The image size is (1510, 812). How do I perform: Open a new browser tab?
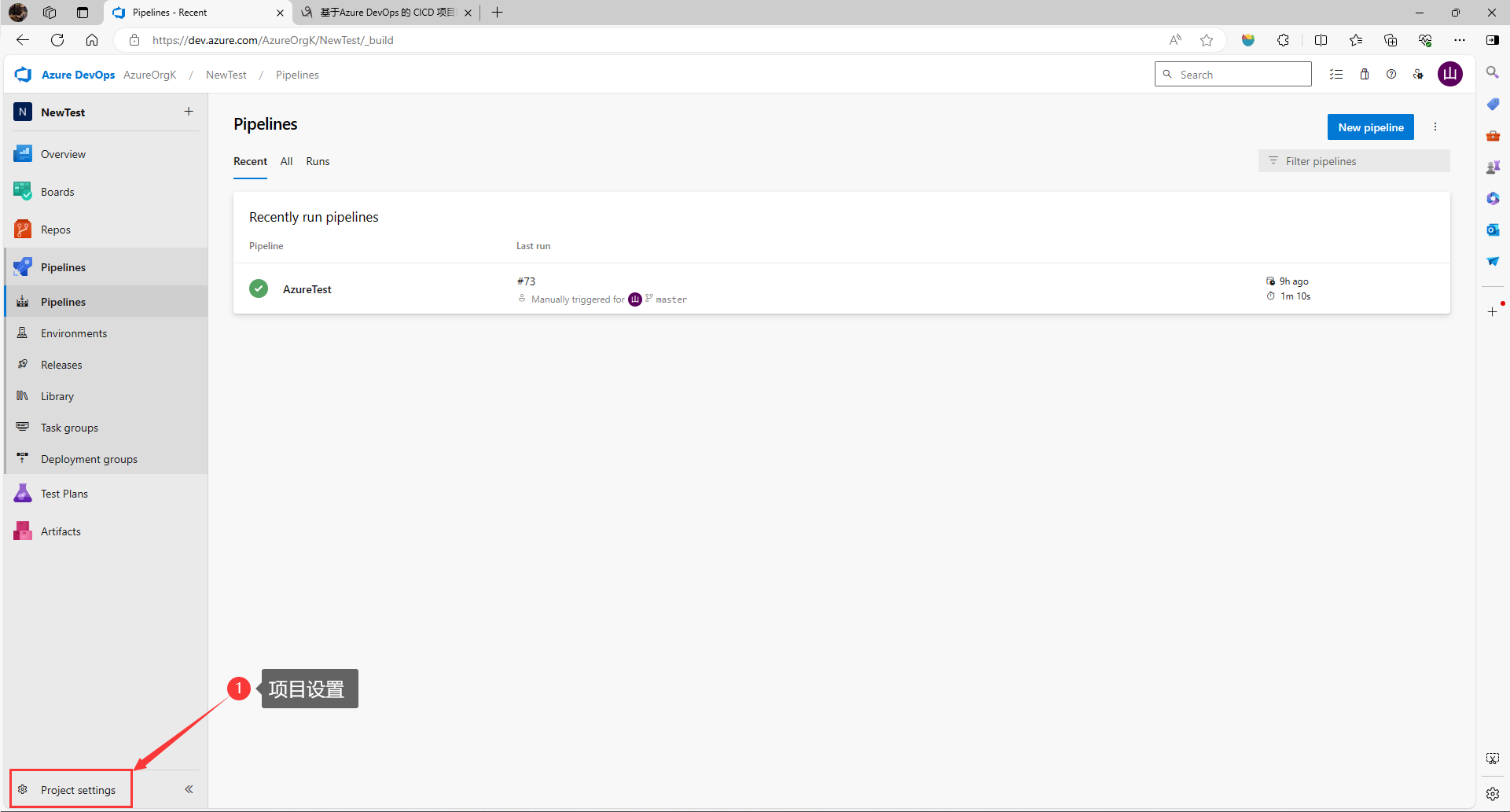(497, 13)
